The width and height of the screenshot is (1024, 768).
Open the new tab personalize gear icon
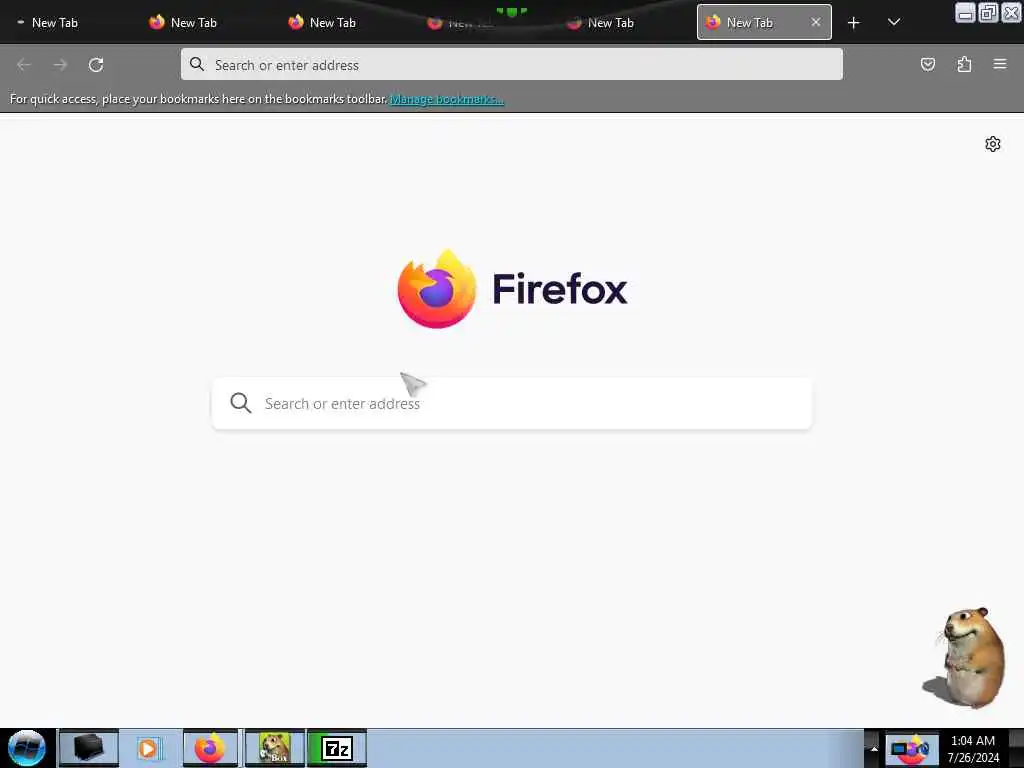coord(993,144)
